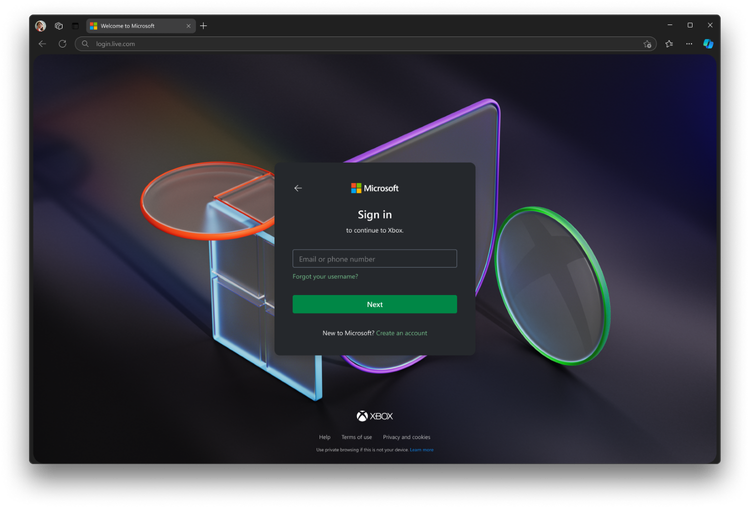Reload the page with refresh icon
The image size is (750, 508).
[x=62, y=44]
